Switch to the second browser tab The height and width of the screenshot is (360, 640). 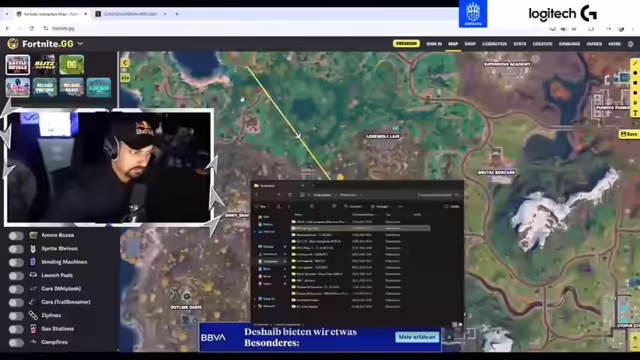[131, 14]
